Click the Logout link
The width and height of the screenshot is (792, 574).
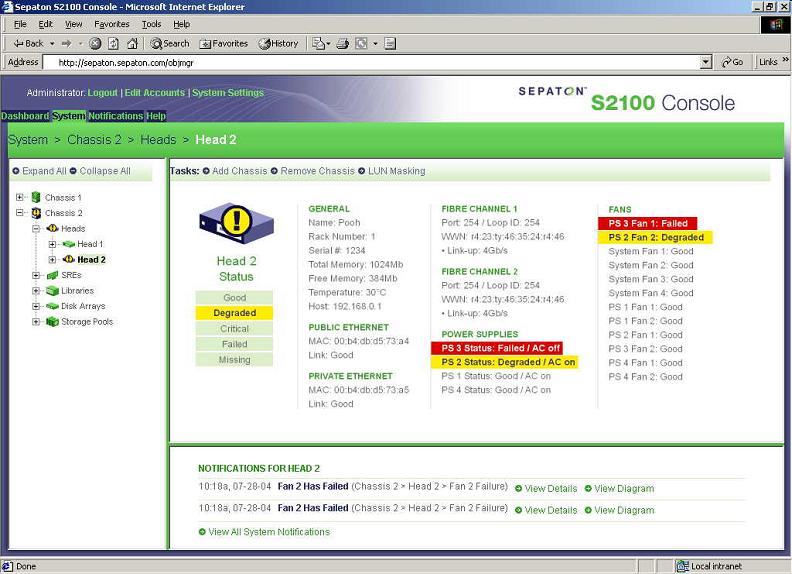tap(103, 92)
